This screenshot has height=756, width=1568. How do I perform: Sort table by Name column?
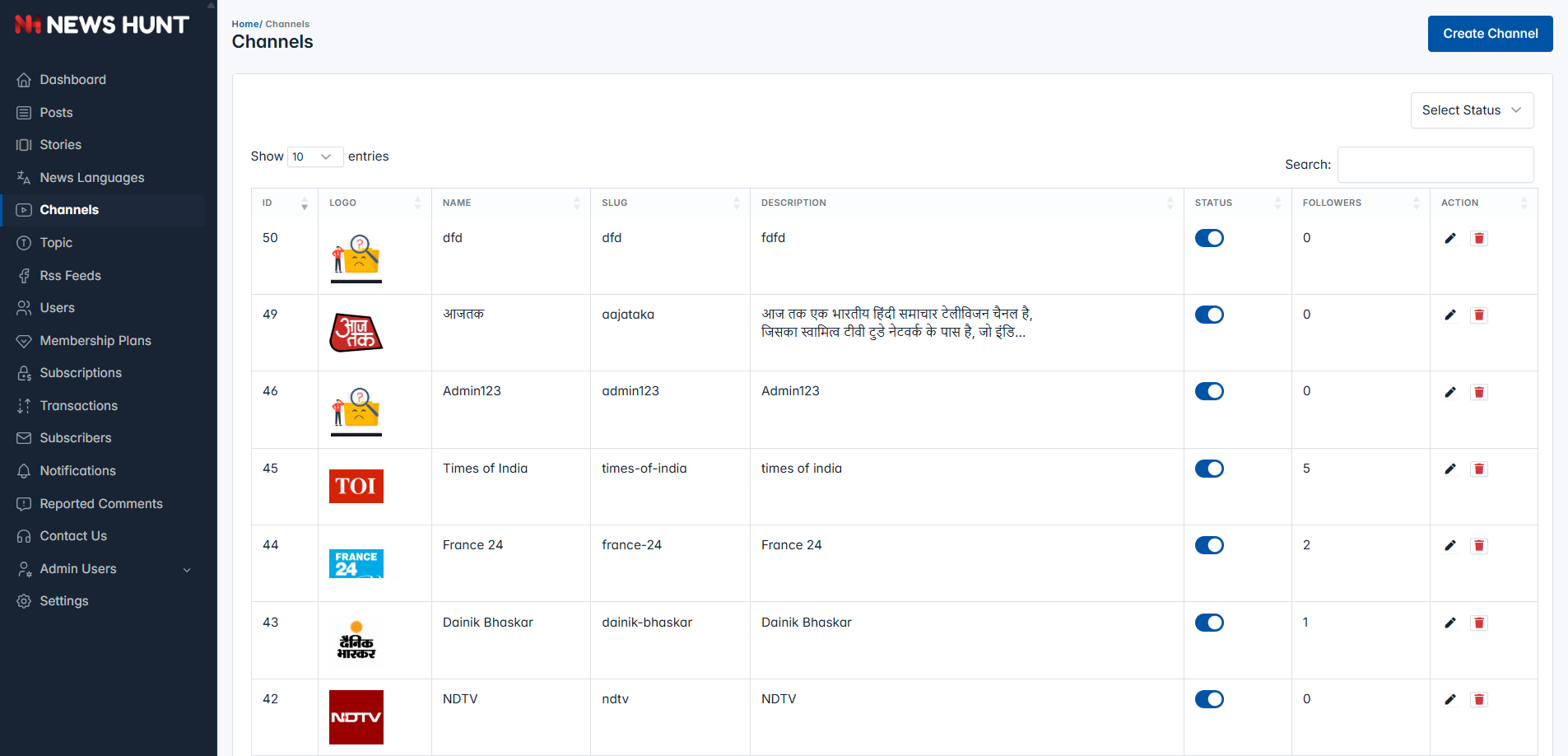(510, 203)
